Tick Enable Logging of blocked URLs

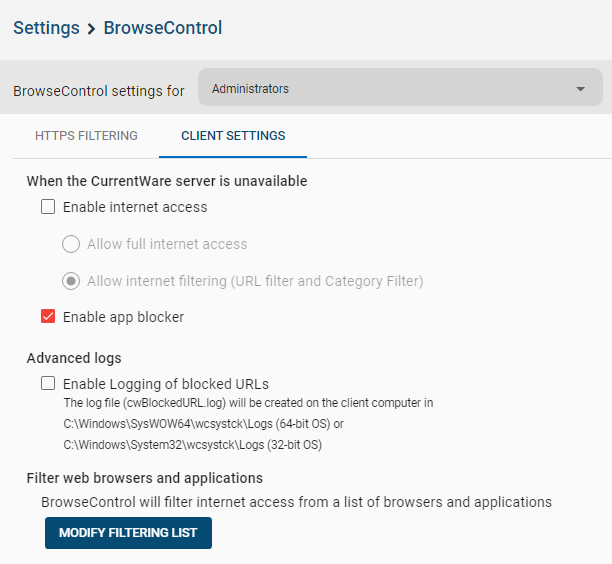pos(48,383)
